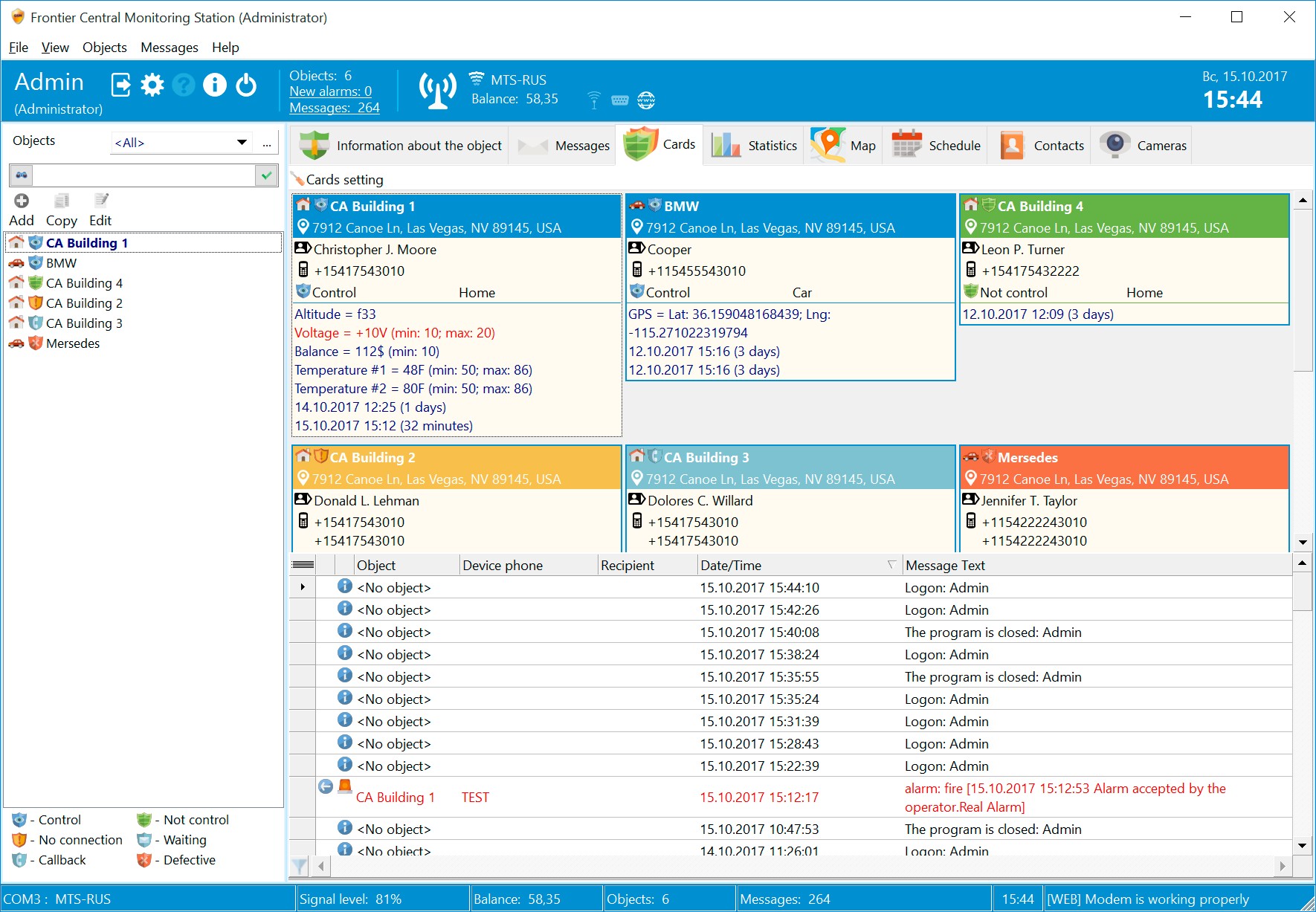Select CA Building 4 in objects tree
This screenshot has height=912, width=1316.
coord(84,283)
